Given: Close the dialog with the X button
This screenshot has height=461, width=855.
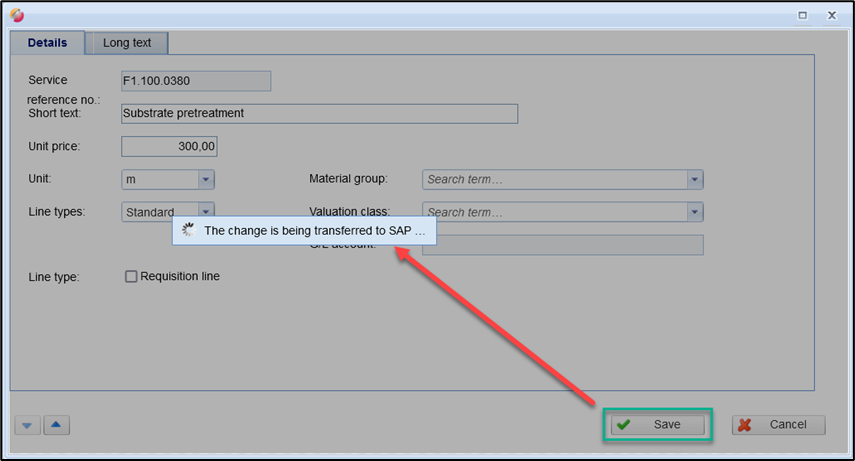Looking at the screenshot, I should [832, 16].
